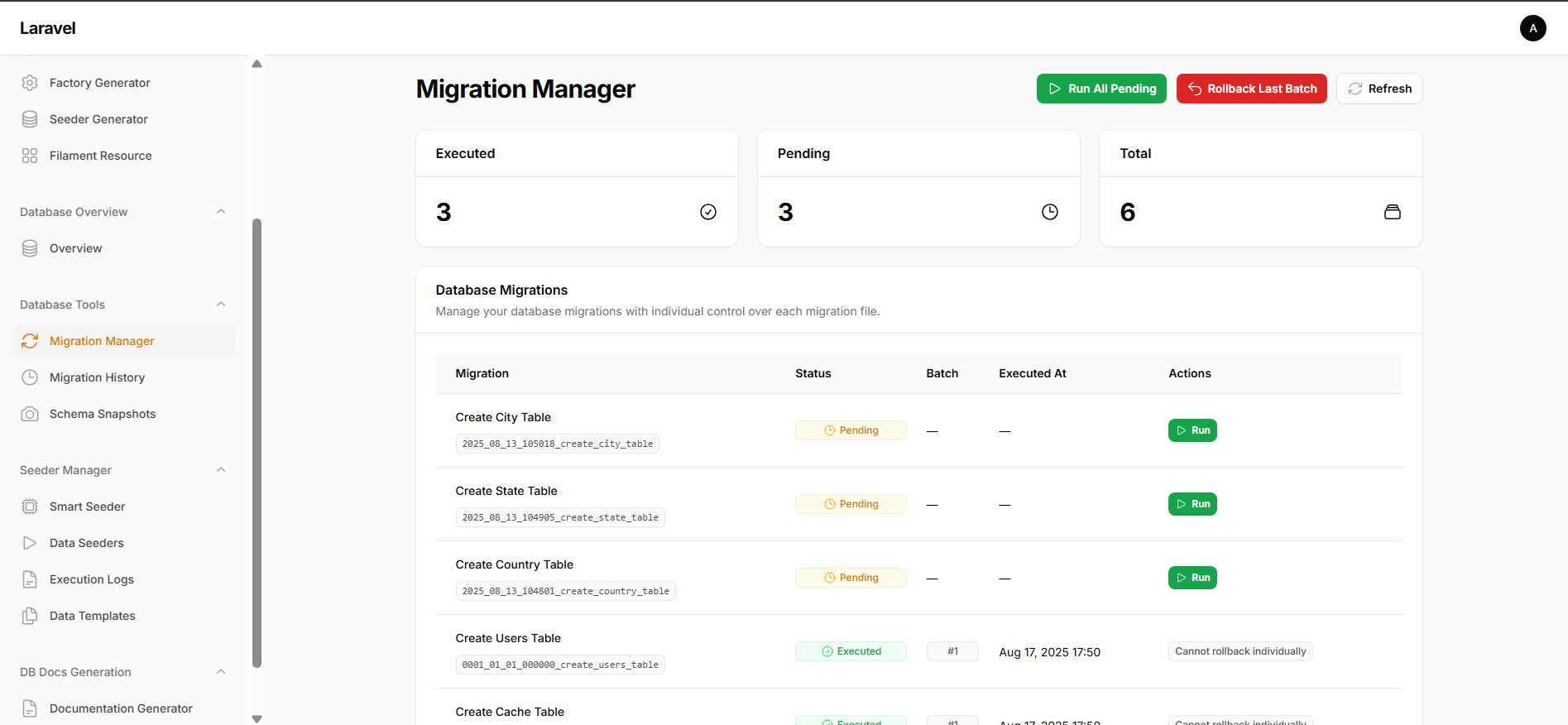The height and width of the screenshot is (725, 1568).
Task: Open Smart Seeder
Action: click(124, 507)
